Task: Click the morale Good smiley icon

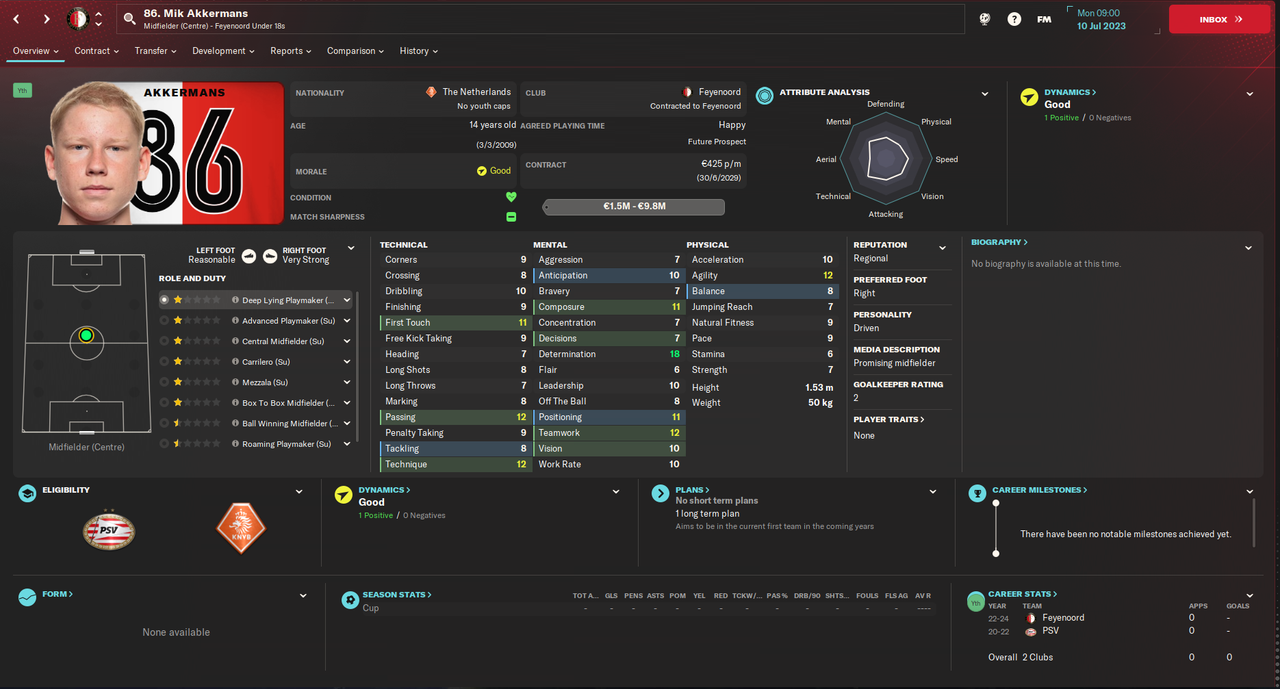Action: [481, 171]
